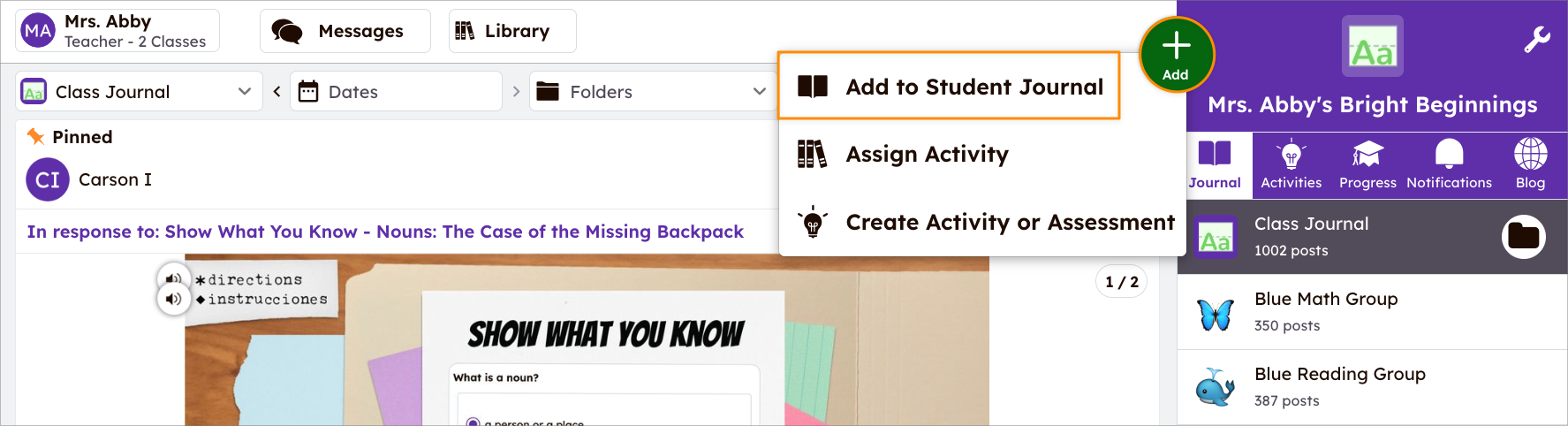Play the directions audio speaker icon
This screenshot has height=426, width=1568.
coord(173,278)
